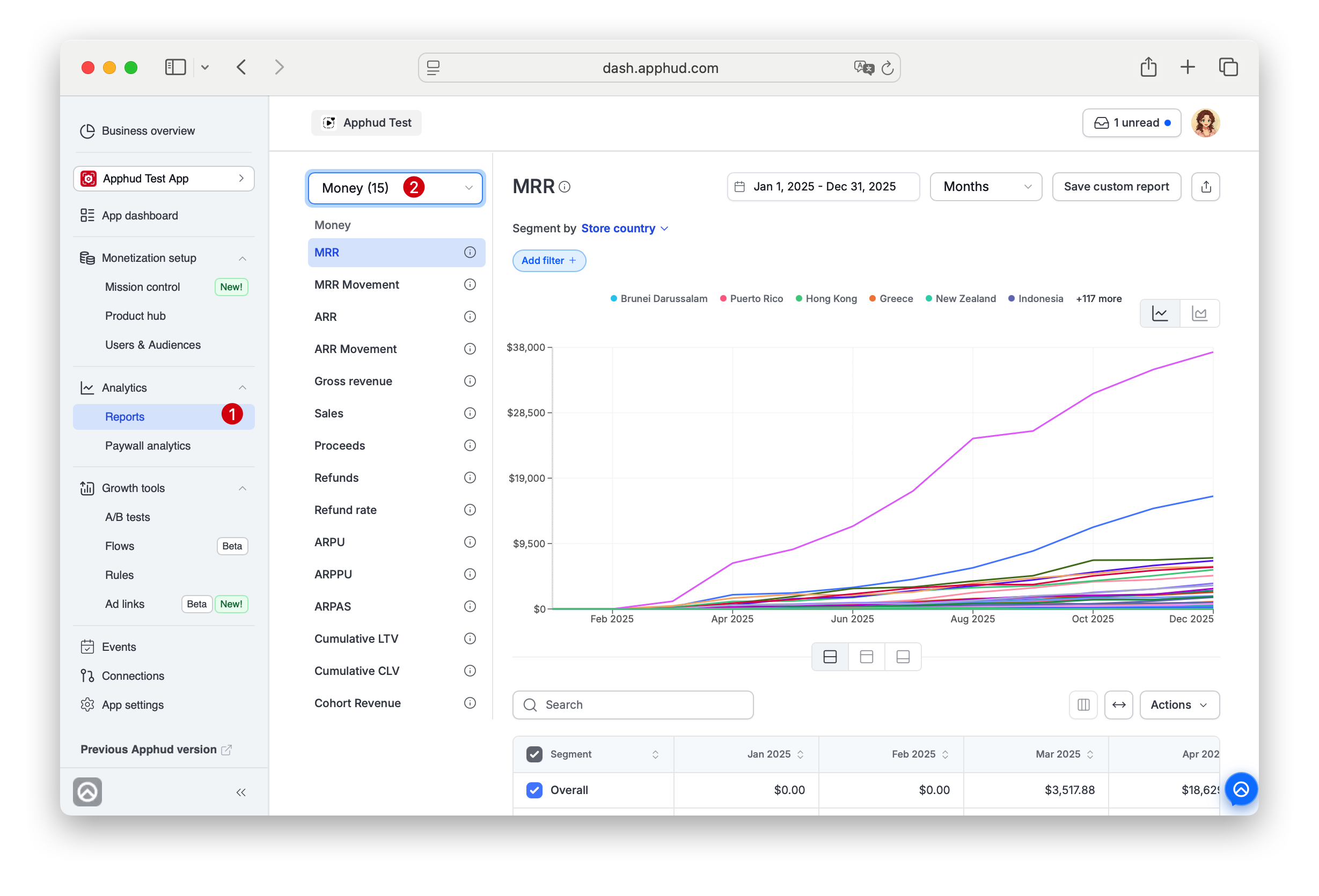Switch to line chart view

(x=1160, y=313)
